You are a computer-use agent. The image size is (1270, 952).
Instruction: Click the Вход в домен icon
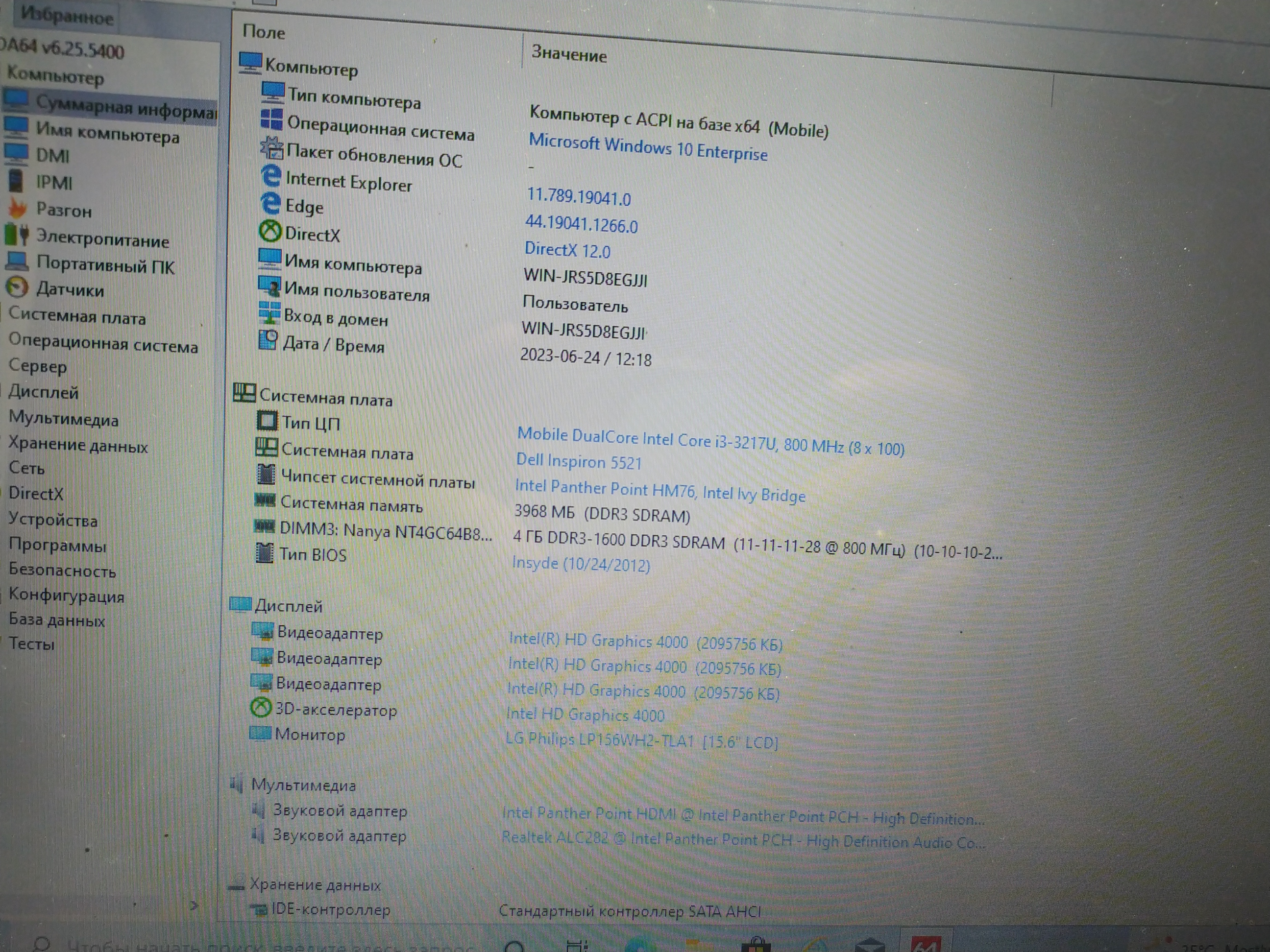(x=269, y=313)
